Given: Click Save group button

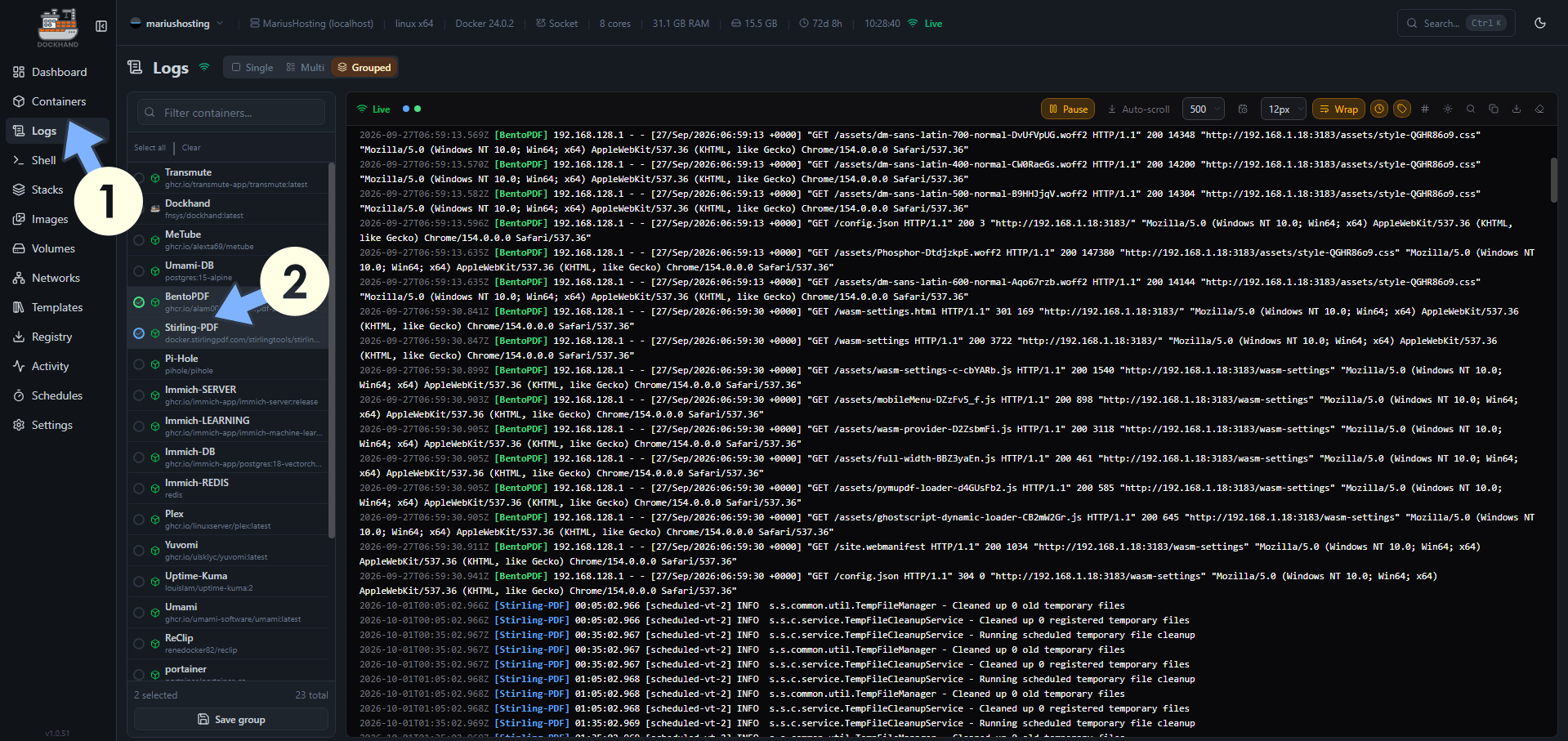Looking at the screenshot, I should (x=231, y=719).
